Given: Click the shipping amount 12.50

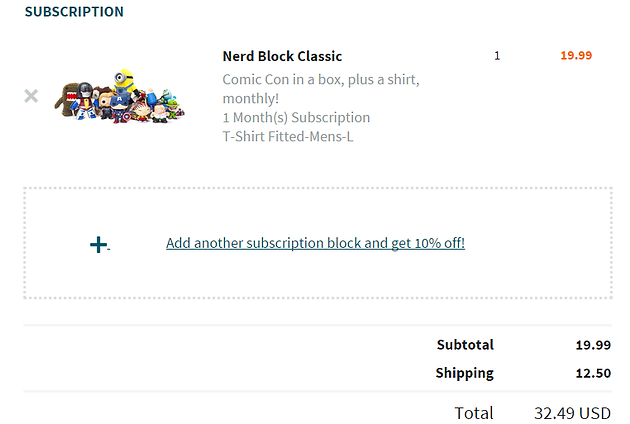Looking at the screenshot, I should pos(593,373).
